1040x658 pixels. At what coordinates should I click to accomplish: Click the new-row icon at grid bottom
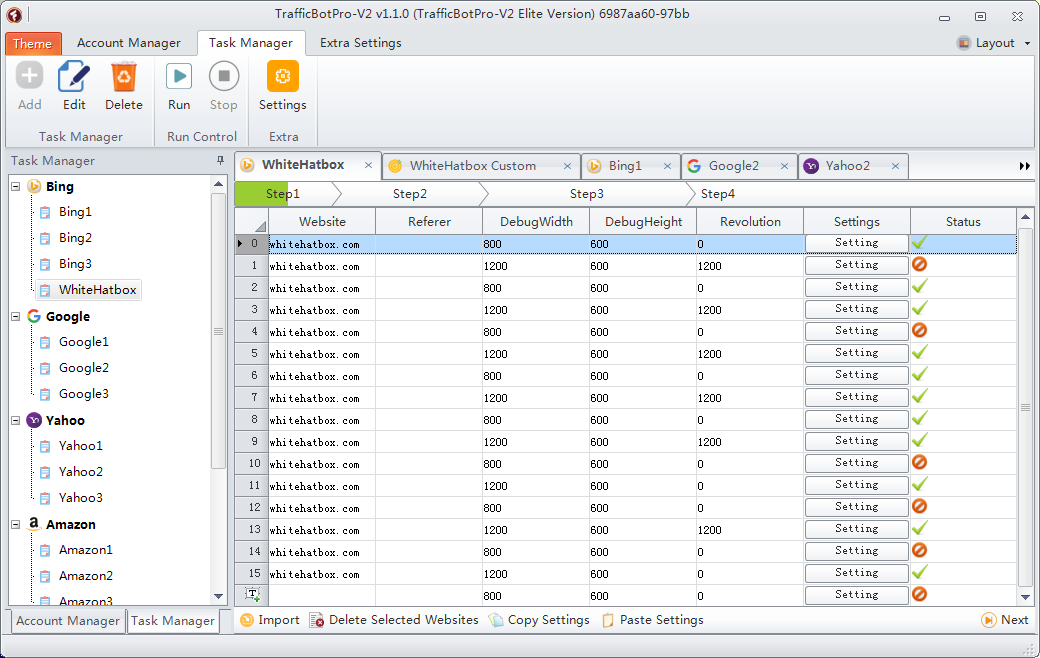point(253,594)
